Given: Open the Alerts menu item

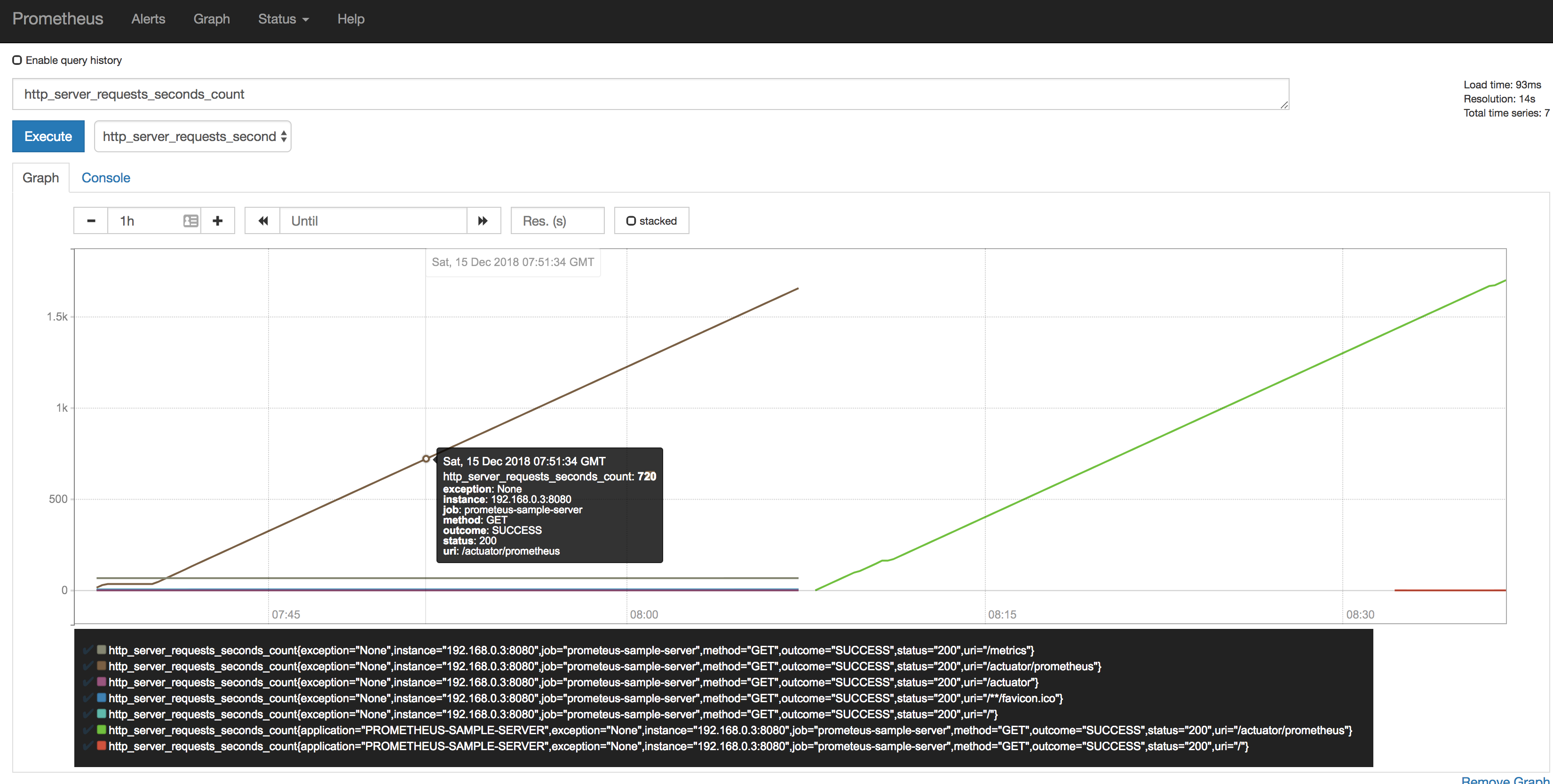Looking at the screenshot, I should coord(148,19).
